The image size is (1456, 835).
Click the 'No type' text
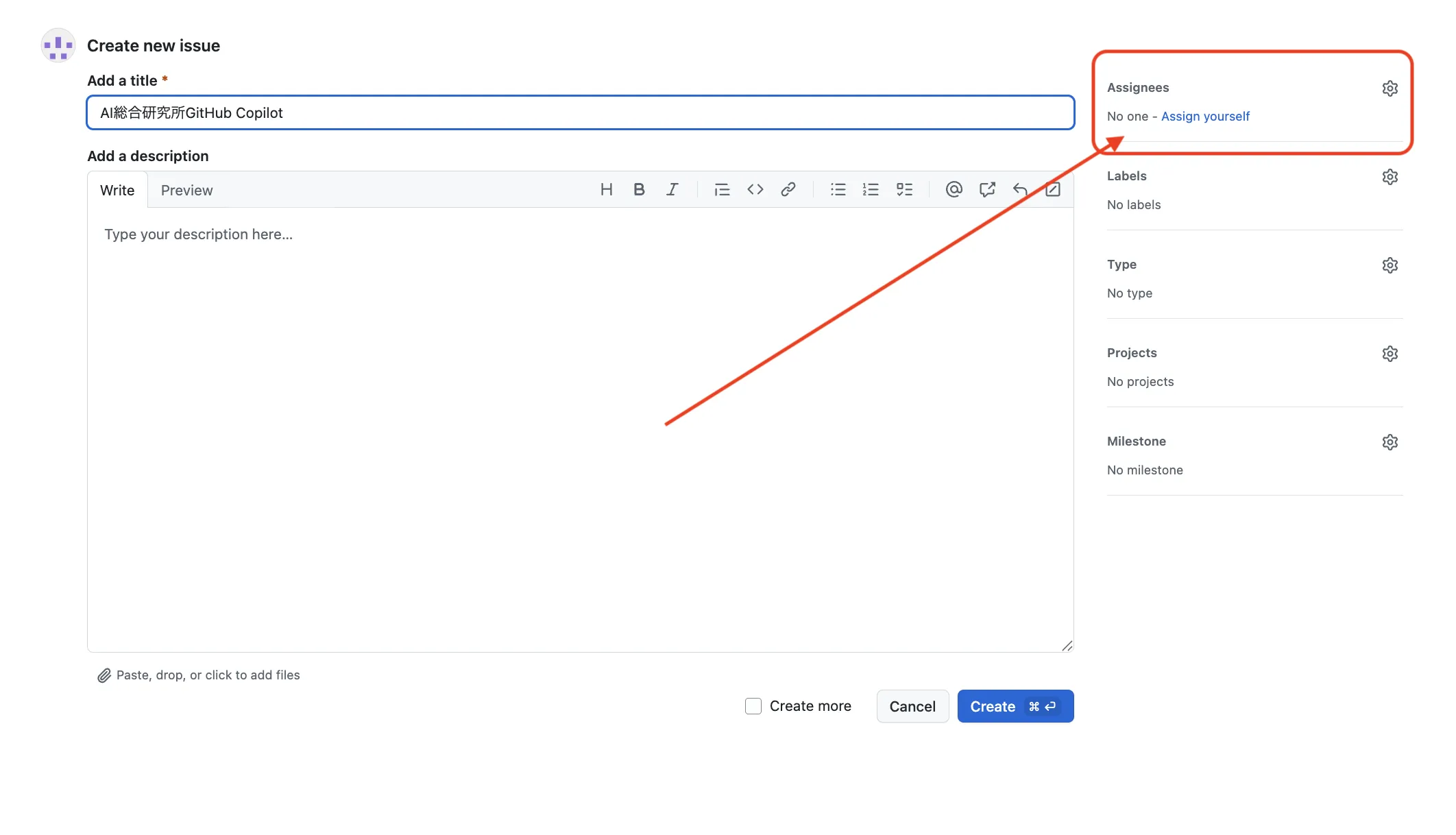[x=1130, y=293]
